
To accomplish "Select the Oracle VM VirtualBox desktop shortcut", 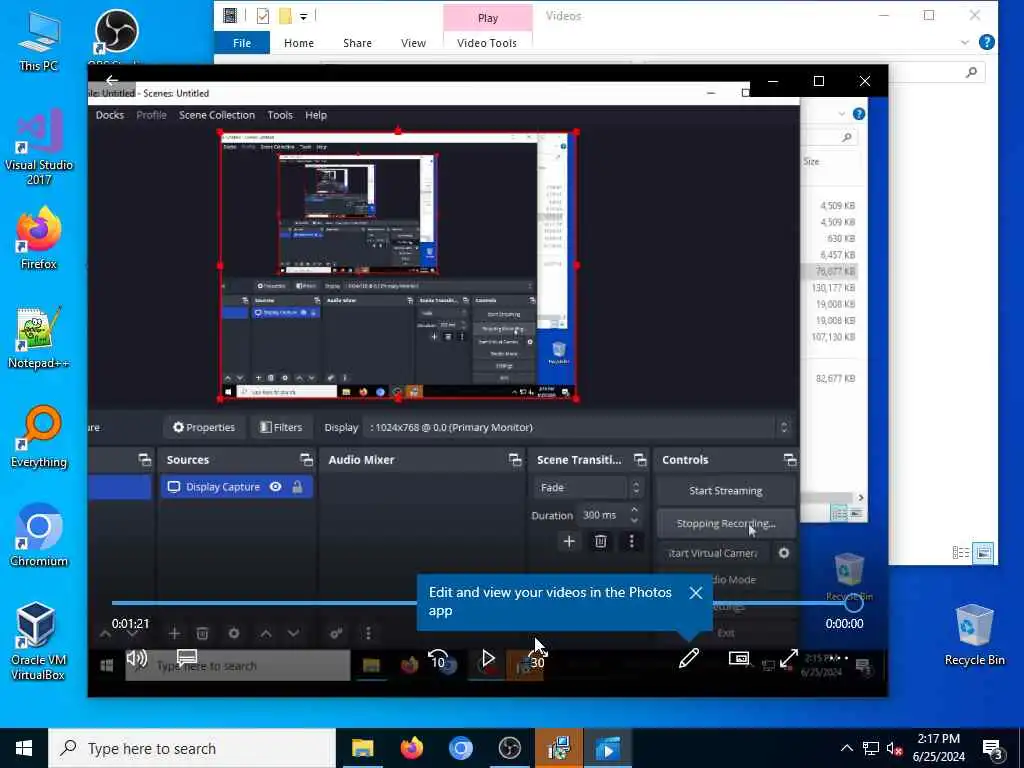I will pos(38,641).
